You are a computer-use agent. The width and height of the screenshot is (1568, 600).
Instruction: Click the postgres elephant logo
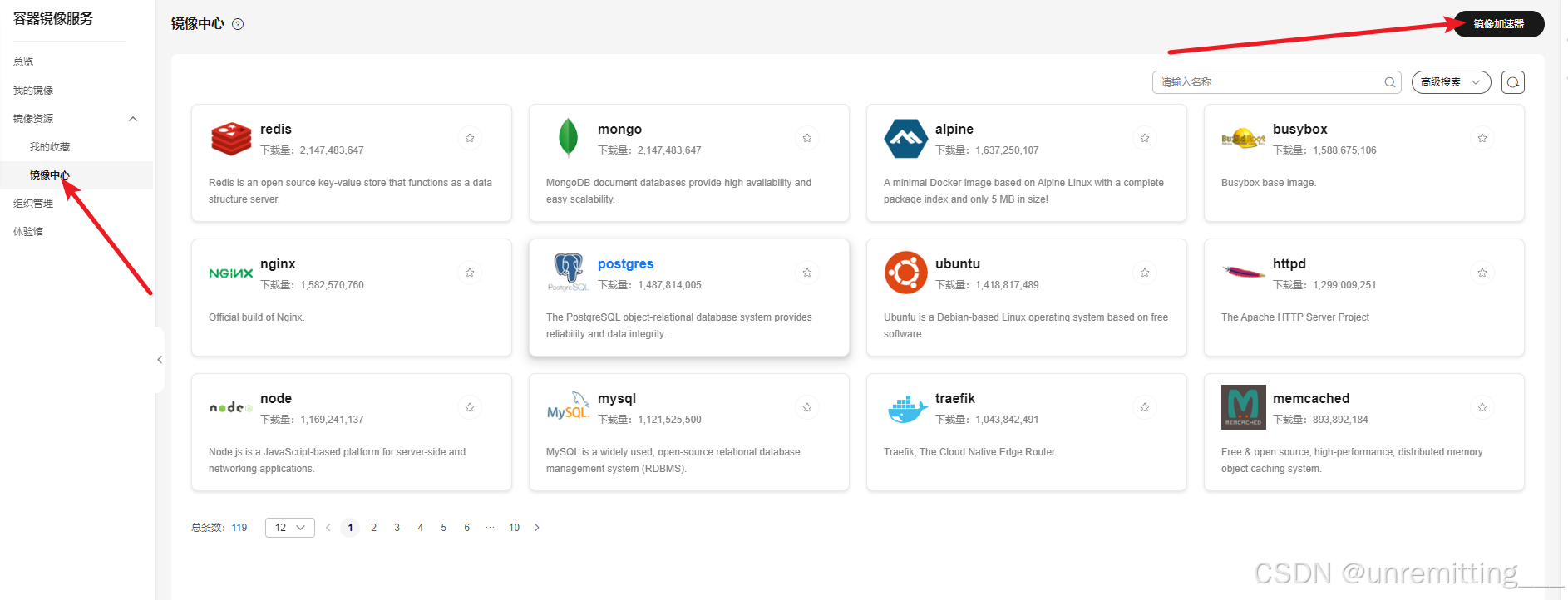pyautogui.click(x=569, y=273)
